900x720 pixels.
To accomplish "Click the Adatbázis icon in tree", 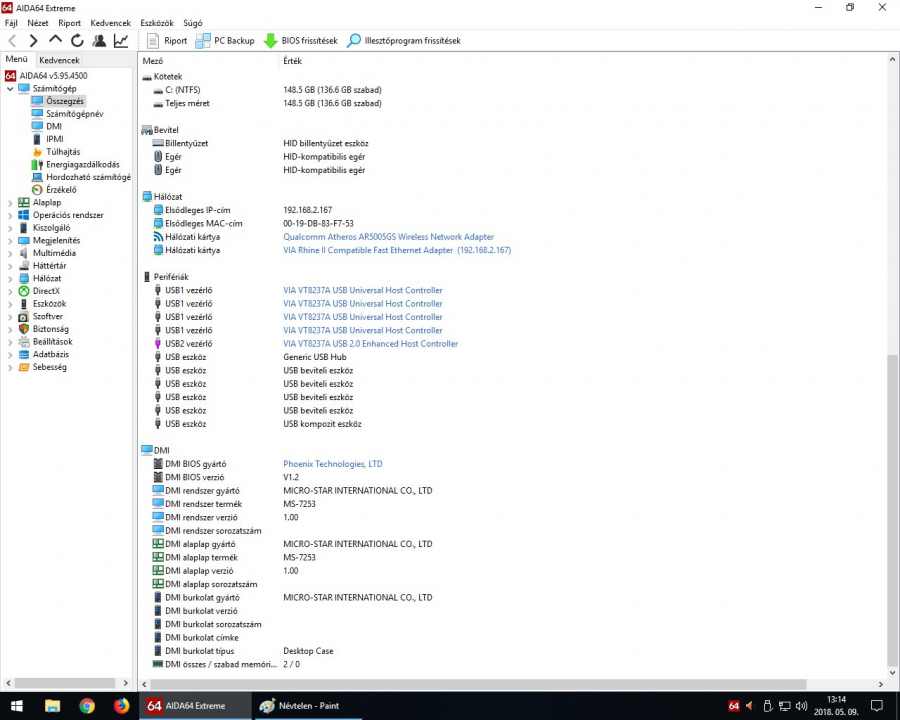I will coord(24,354).
